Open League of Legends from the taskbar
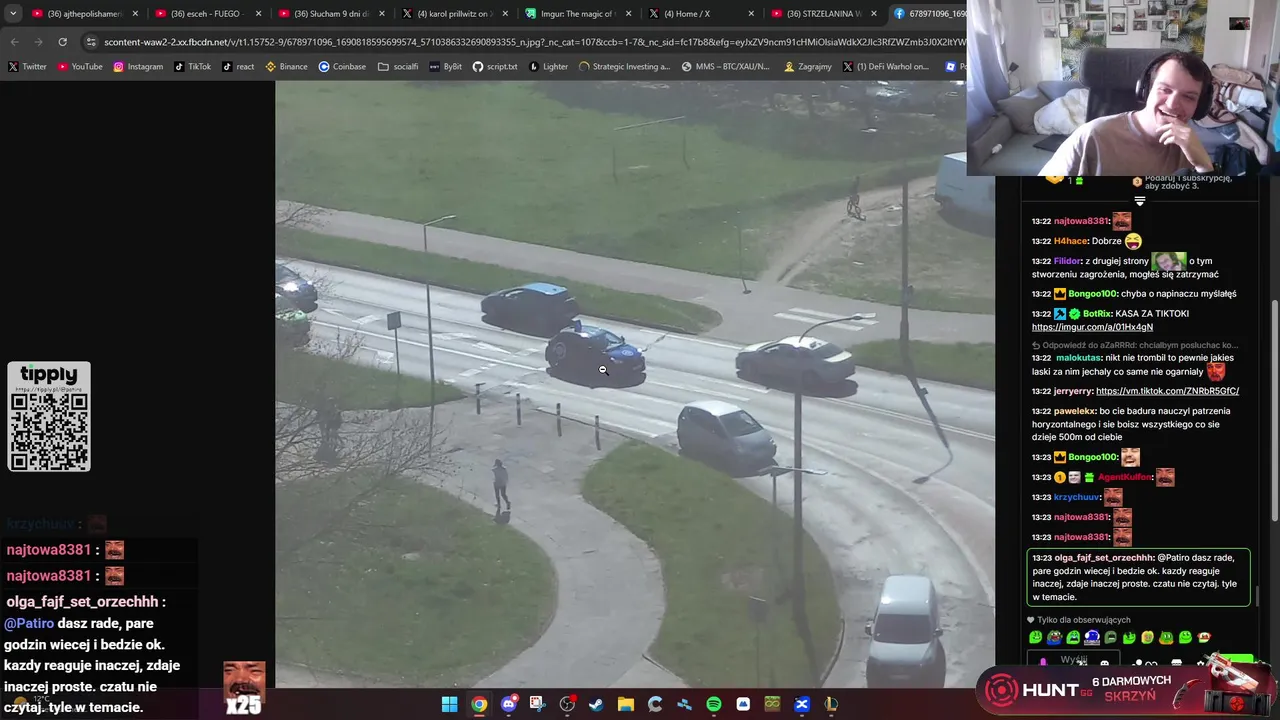This screenshot has height=720, width=1280. point(831,704)
